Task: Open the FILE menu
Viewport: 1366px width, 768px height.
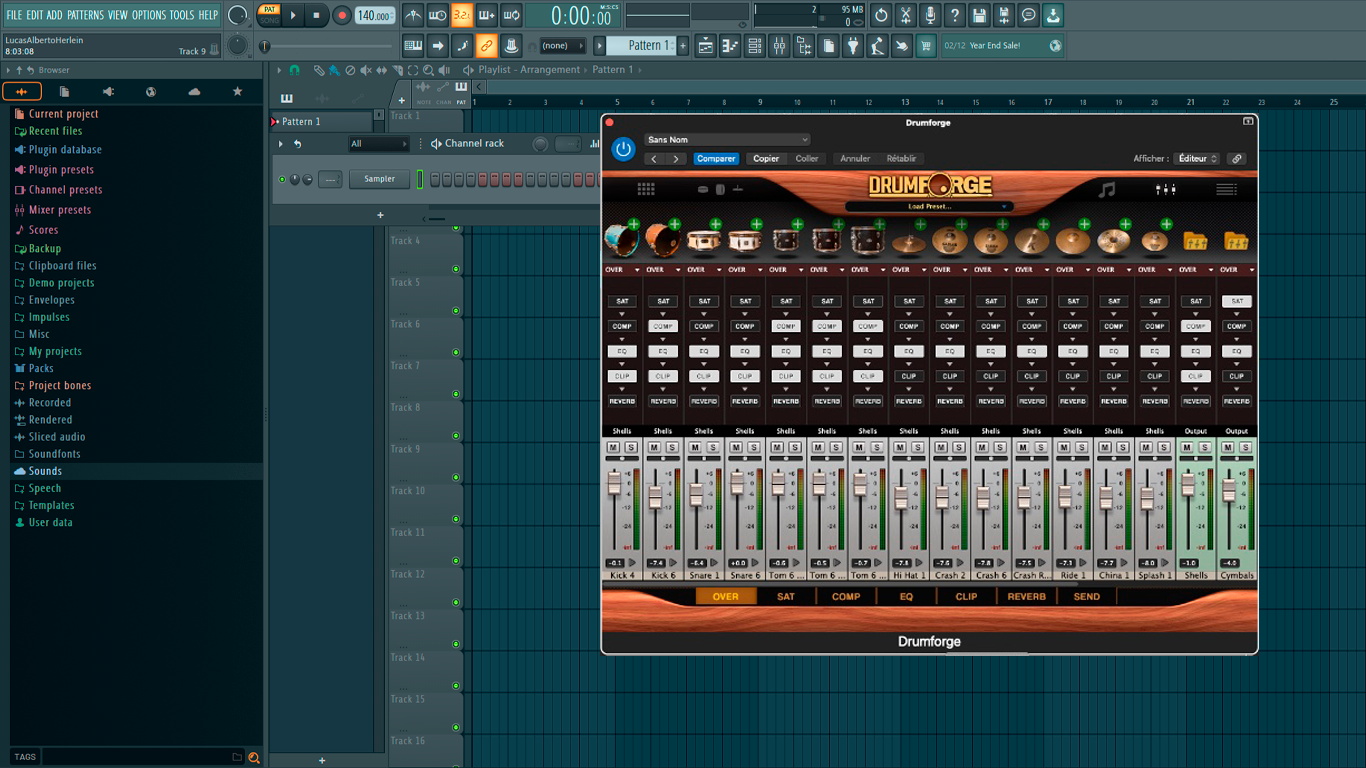Action: 14,15
